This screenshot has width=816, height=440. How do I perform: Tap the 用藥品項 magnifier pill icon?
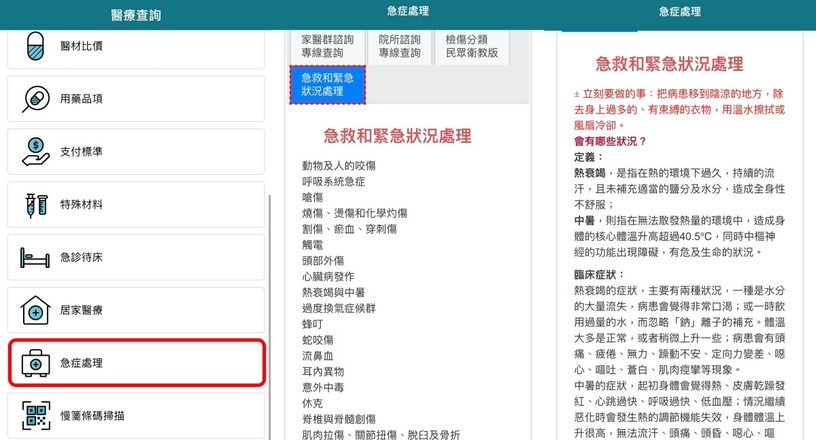35,99
